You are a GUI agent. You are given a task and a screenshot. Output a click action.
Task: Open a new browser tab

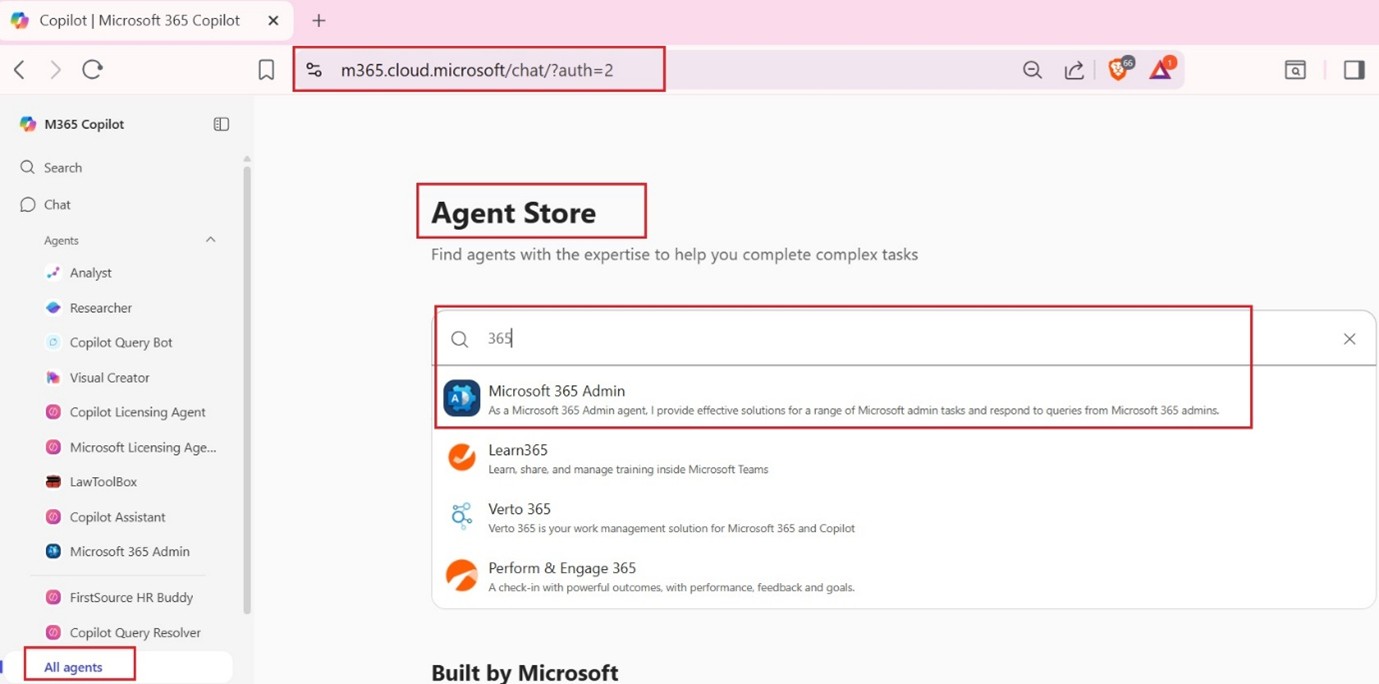(319, 20)
